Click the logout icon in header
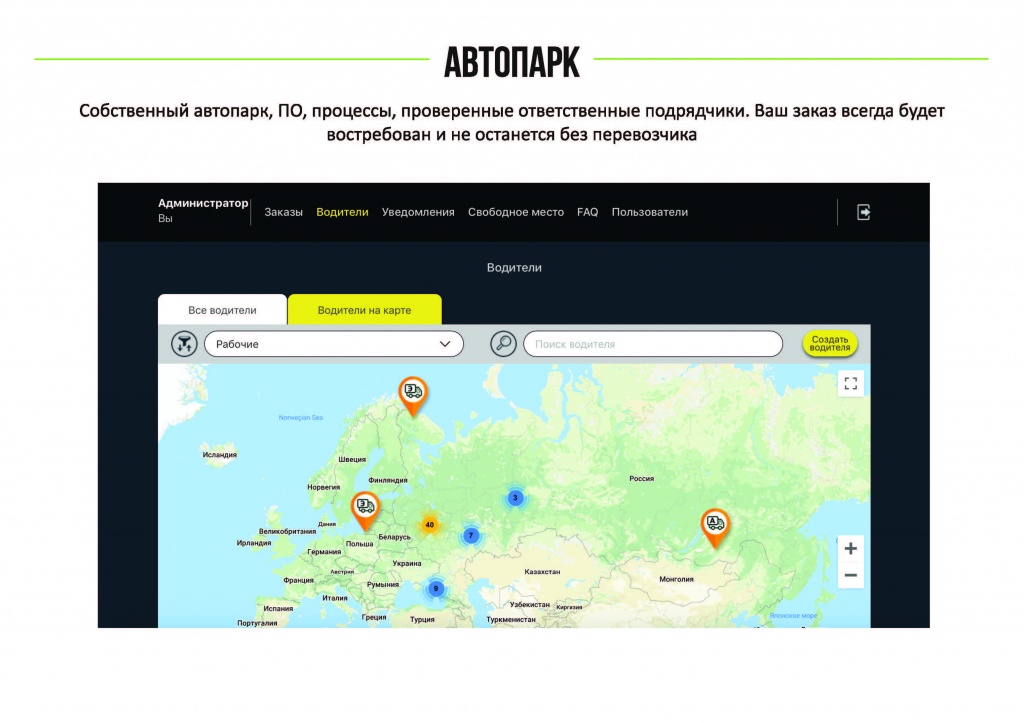Viewport: 1024px width, 723px height. click(863, 212)
